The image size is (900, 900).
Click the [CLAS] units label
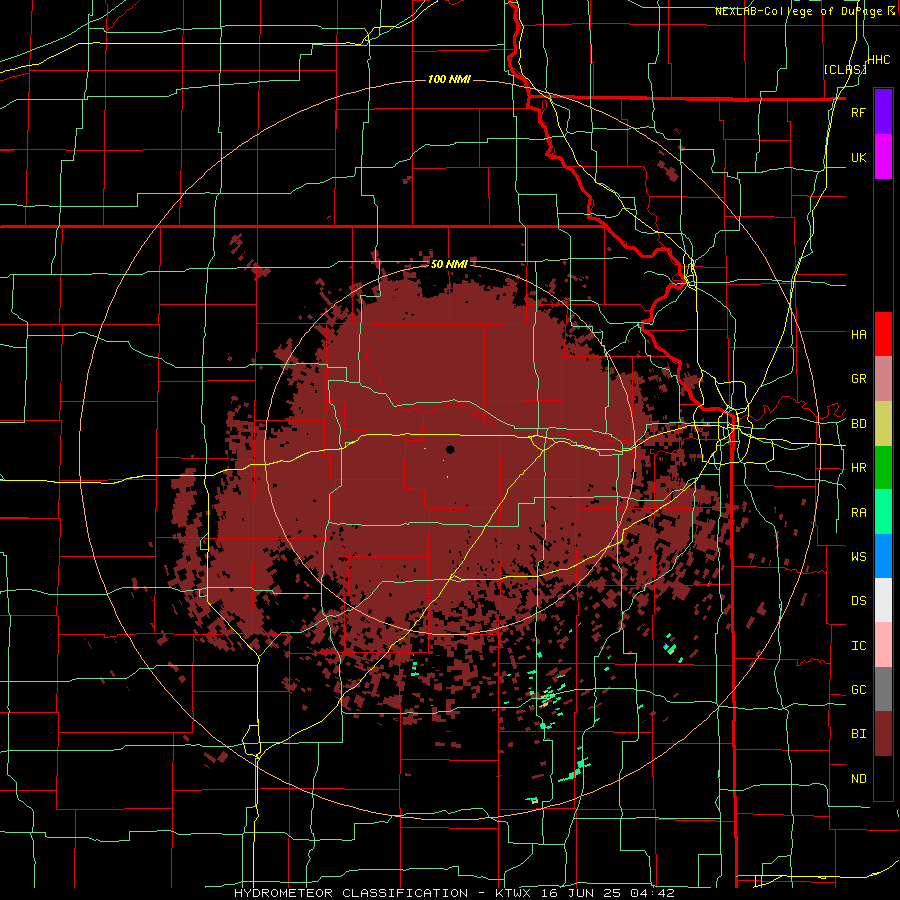coord(844,69)
